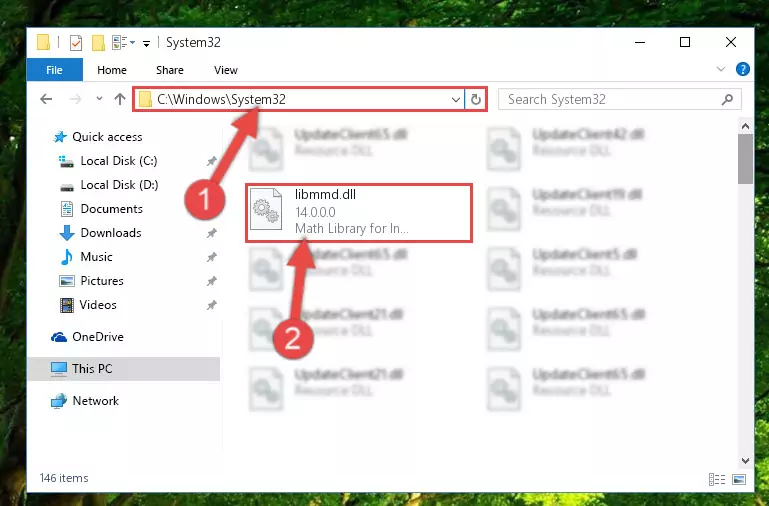Click the Properties checkmark icon in title bar
Viewport: 769px width, 506px height.
pos(76,43)
